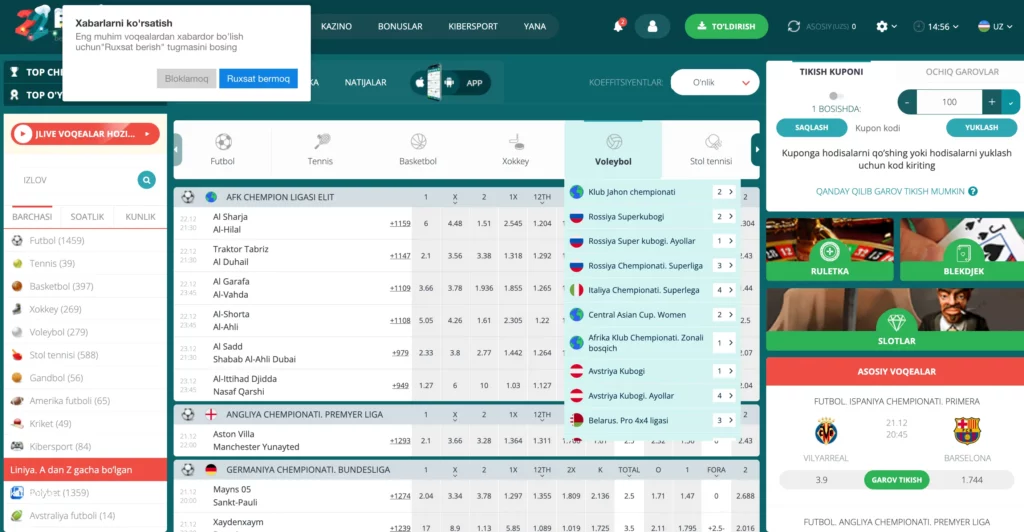
Task: Decrease stake with minus button
Action: [907, 102]
